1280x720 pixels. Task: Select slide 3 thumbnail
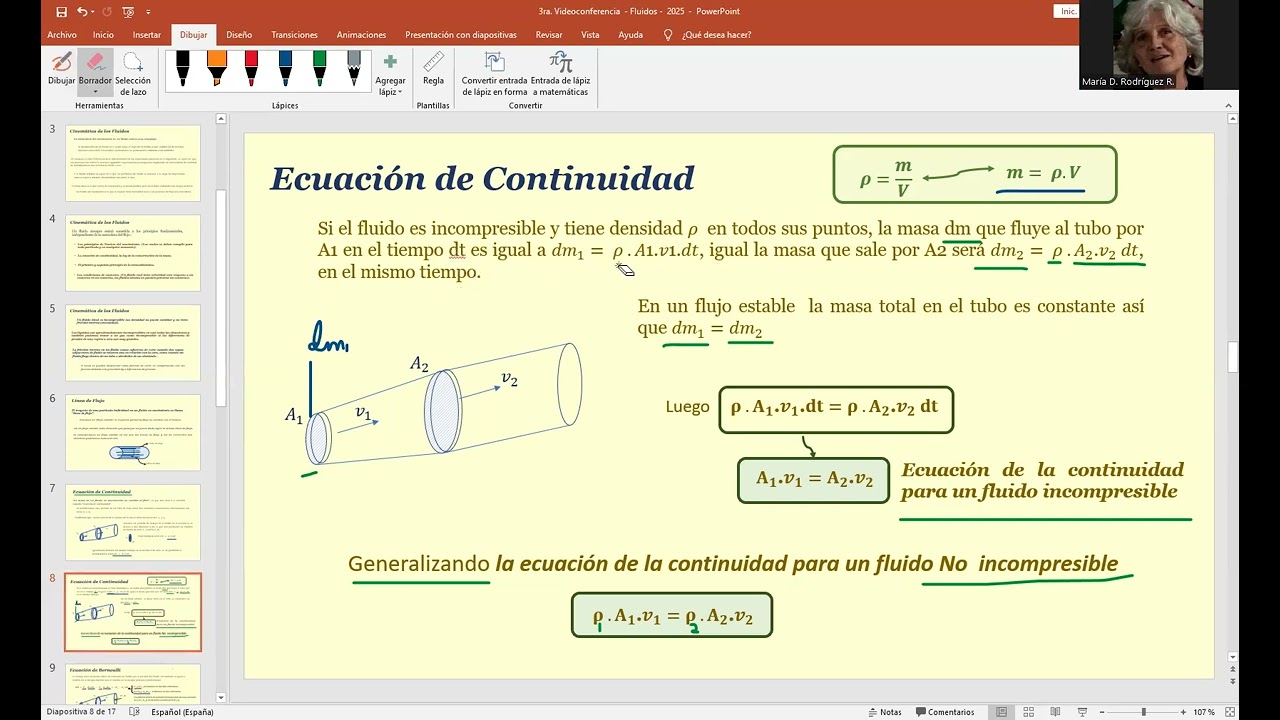133,163
